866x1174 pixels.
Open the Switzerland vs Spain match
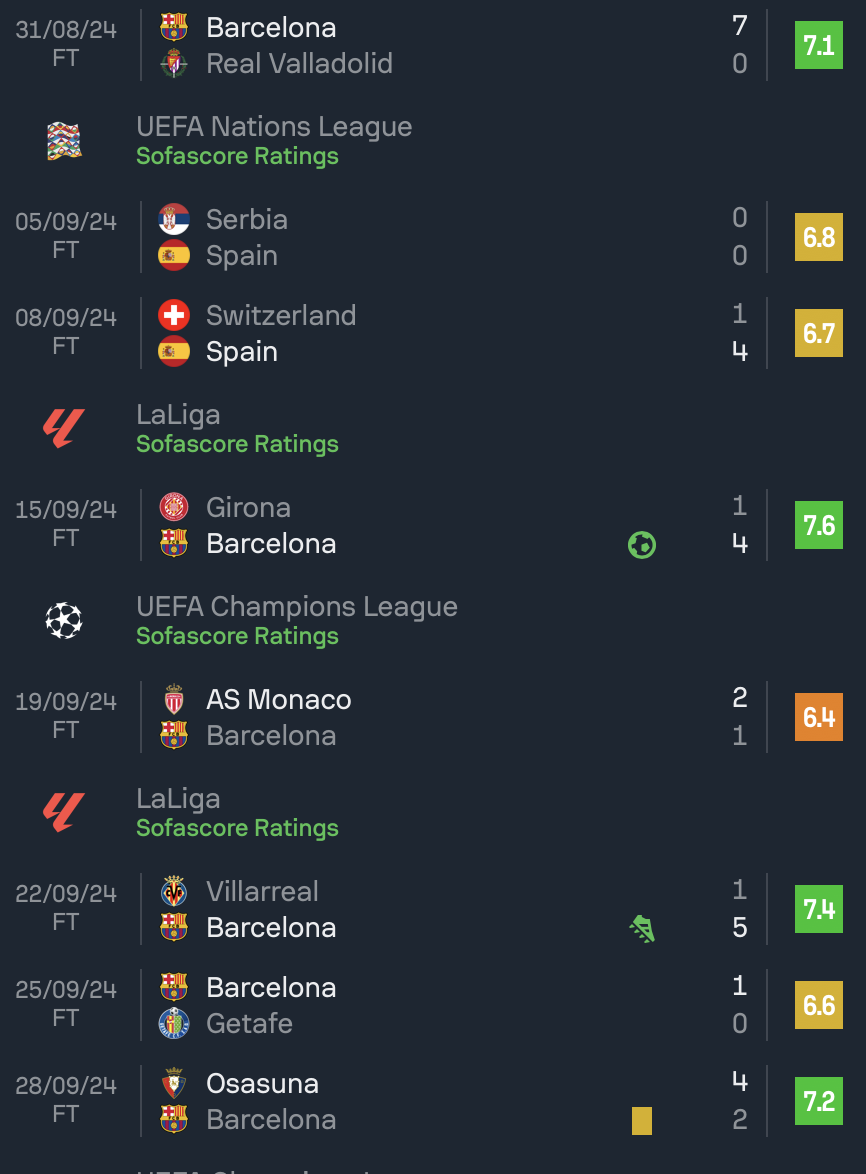tap(433, 333)
